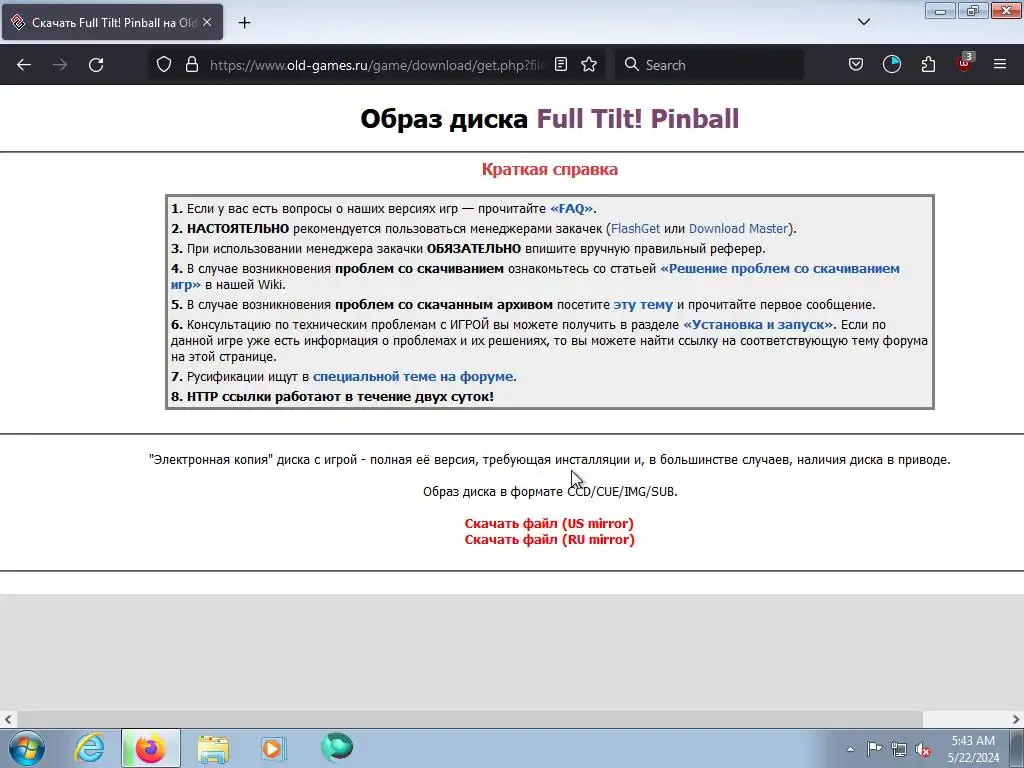Toggle reader view icon
This screenshot has width=1024, height=768.
(561, 64)
